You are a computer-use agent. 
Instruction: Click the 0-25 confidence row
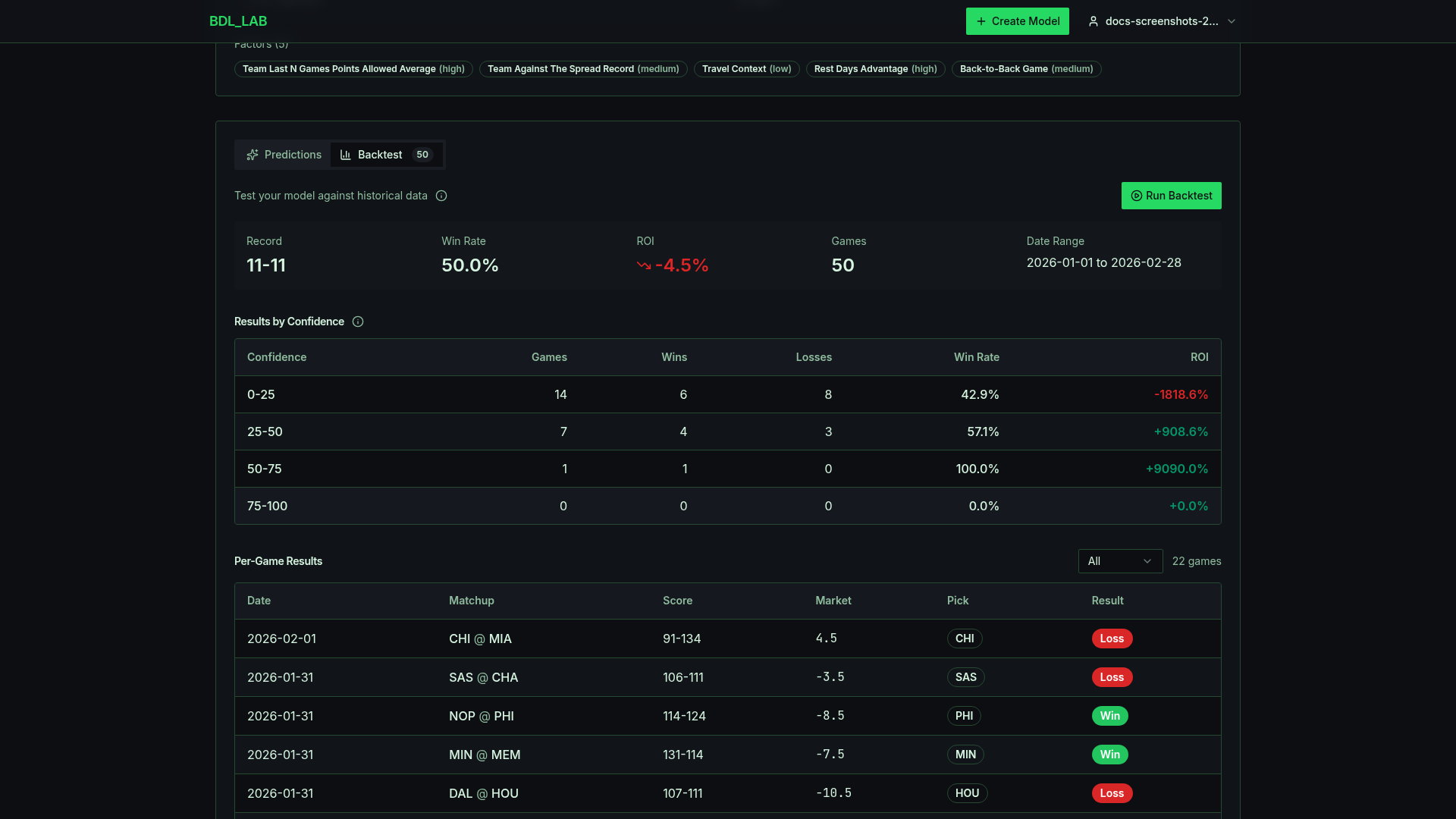(x=727, y=394)
